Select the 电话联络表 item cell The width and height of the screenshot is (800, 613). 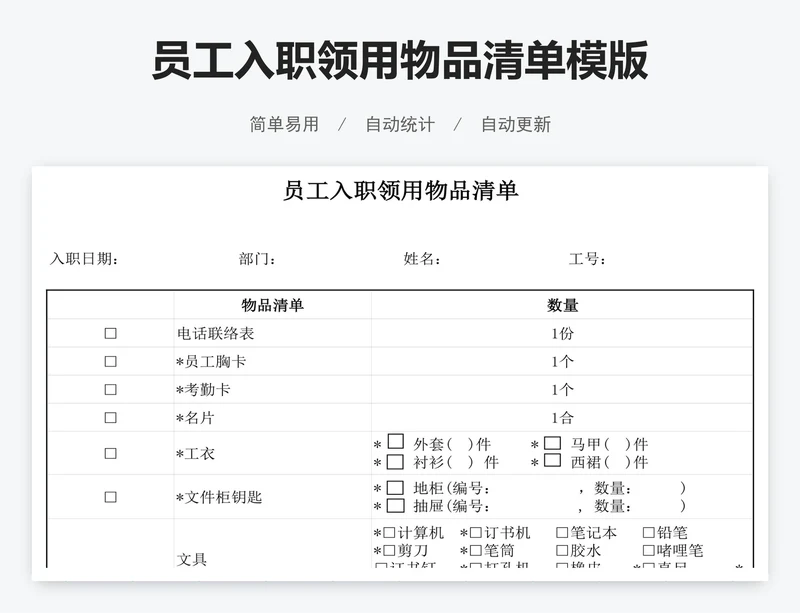[272, 333]
